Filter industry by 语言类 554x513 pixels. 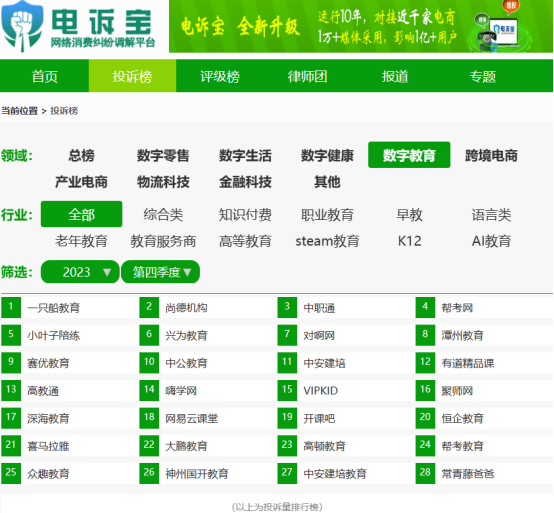[491, 214]
